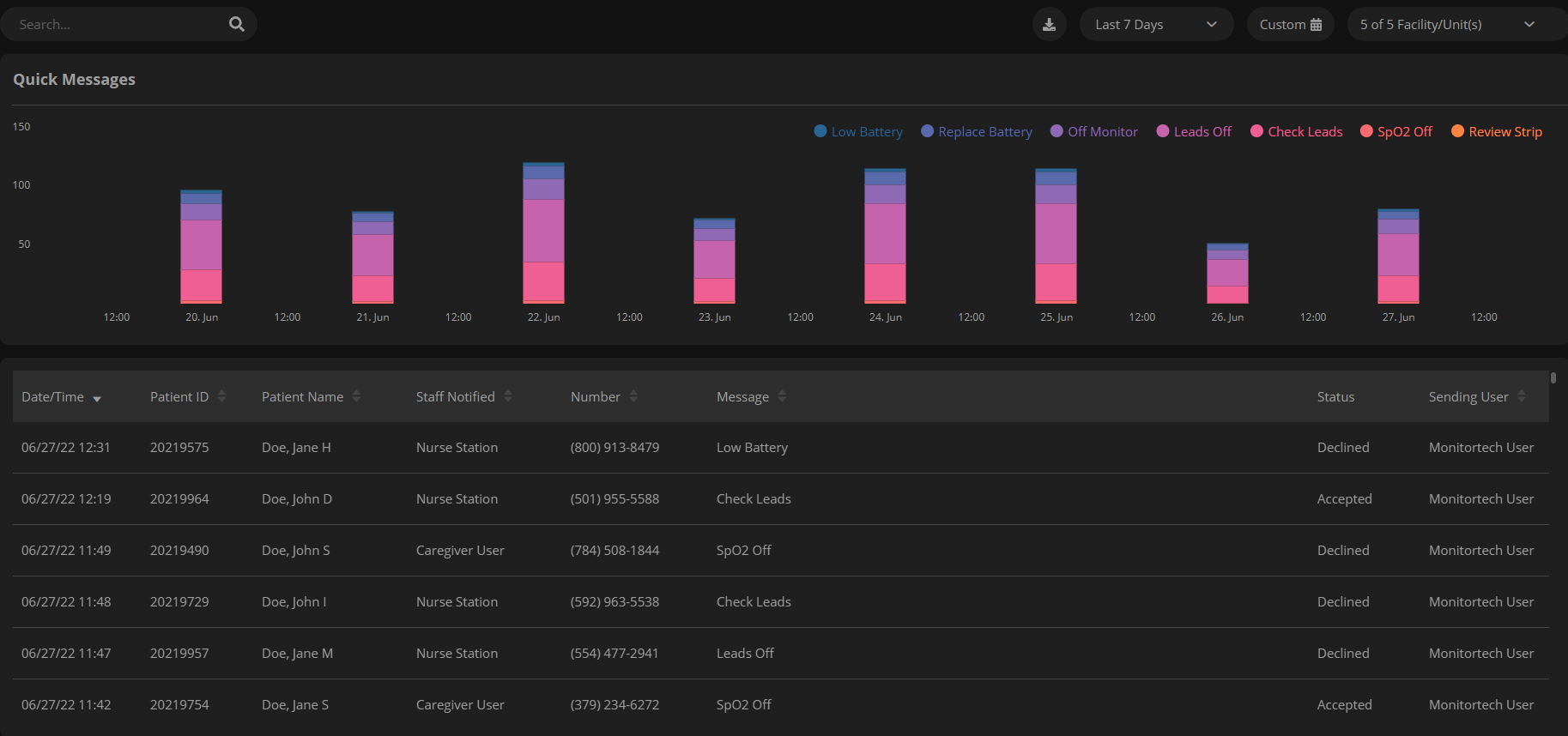
Task: Hide the Off Monitor series in the chart
Action: (1094, 131)
